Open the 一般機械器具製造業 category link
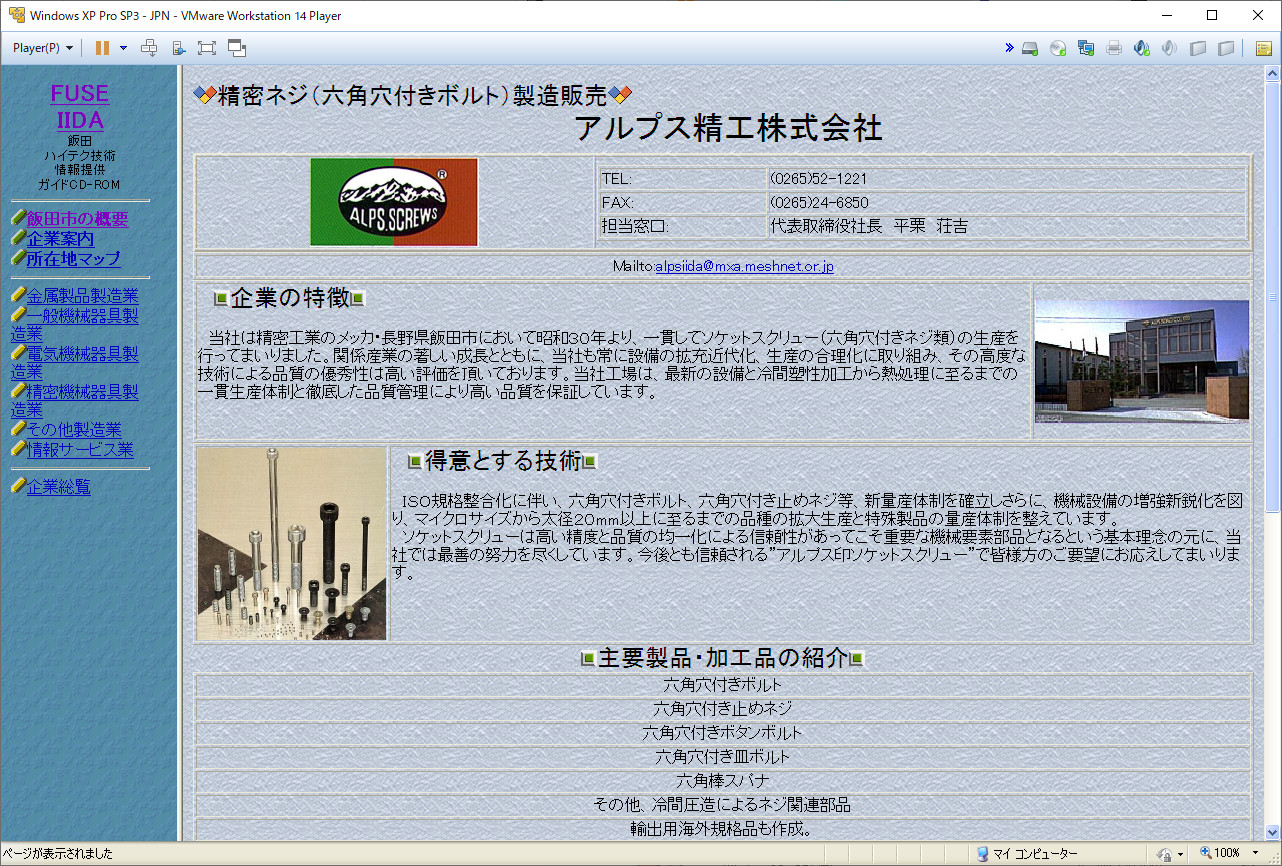The width and height of the screenshot is (1282, 866). click(x=75, y=325)
